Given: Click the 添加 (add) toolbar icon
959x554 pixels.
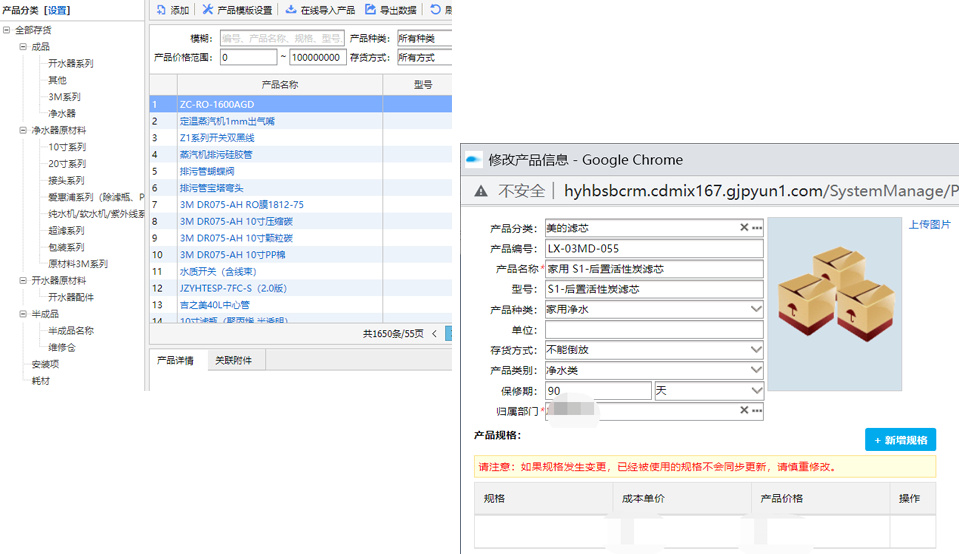Looking at the screenshot, I should tap(161, 10).
